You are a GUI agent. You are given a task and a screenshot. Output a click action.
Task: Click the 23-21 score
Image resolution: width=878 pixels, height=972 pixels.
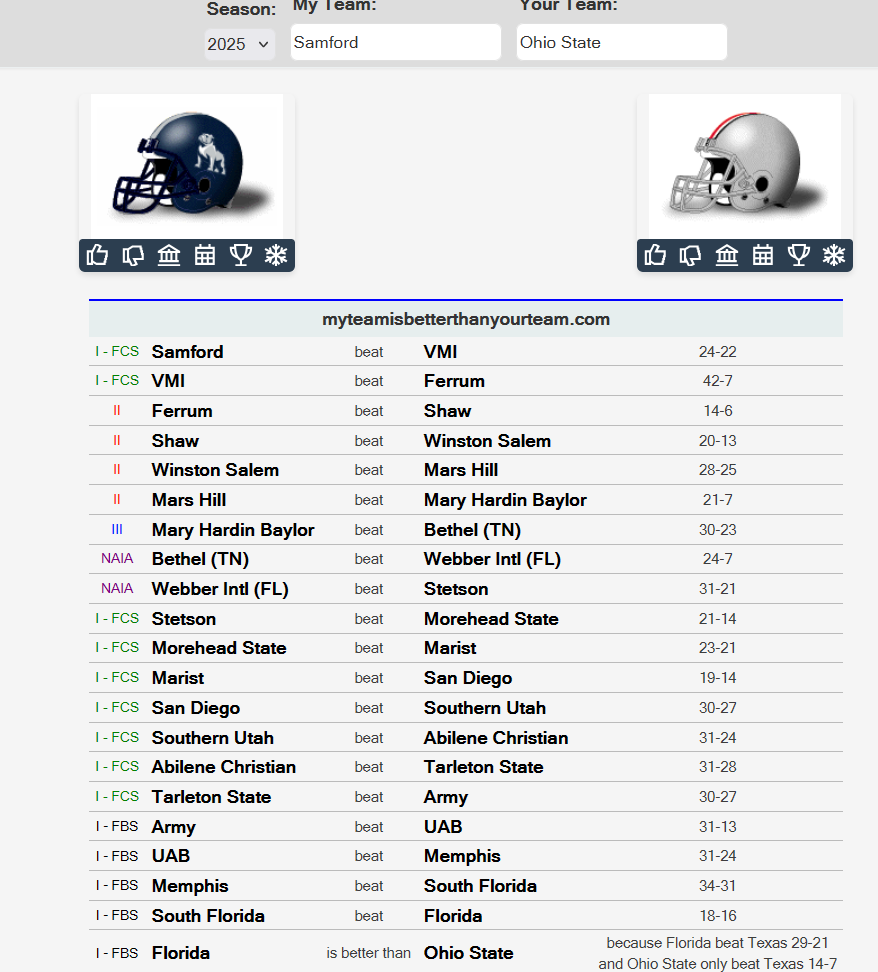717,648
